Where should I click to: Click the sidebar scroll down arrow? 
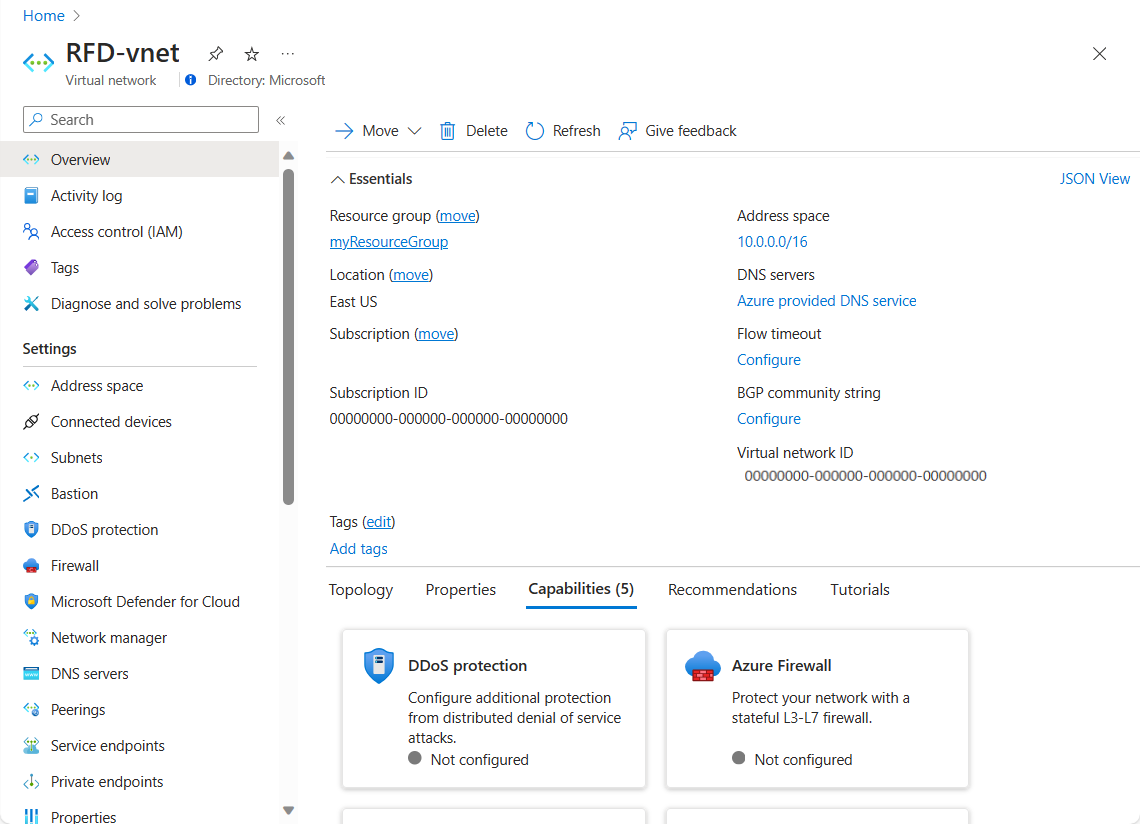[289, 810]
